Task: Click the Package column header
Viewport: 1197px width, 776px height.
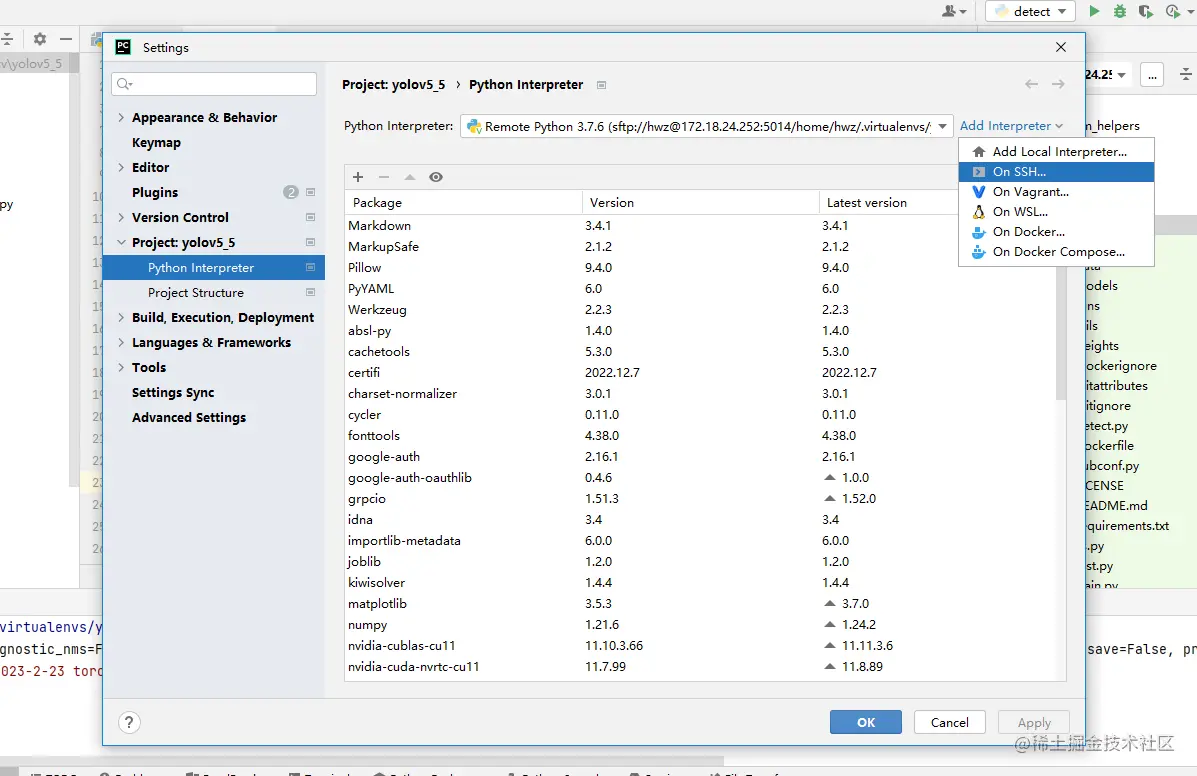Action: (463, 202)
